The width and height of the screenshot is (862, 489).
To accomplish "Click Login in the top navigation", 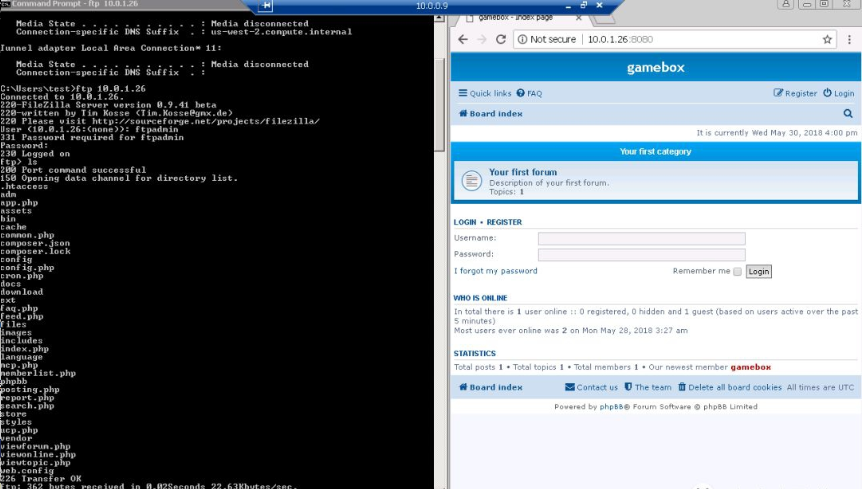I will click(838, 93).
